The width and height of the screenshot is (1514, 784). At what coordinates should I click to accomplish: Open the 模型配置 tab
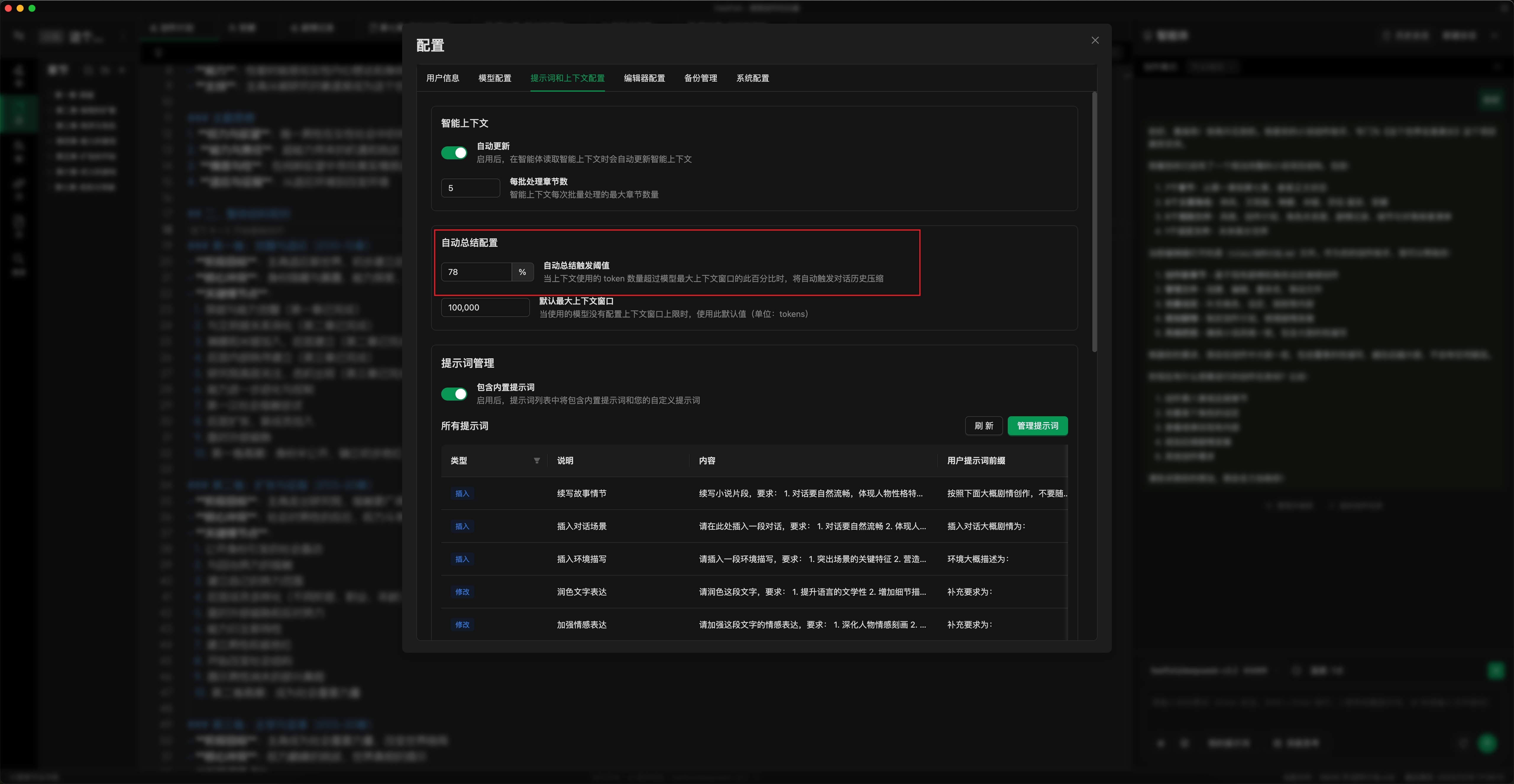click(494, 78)
